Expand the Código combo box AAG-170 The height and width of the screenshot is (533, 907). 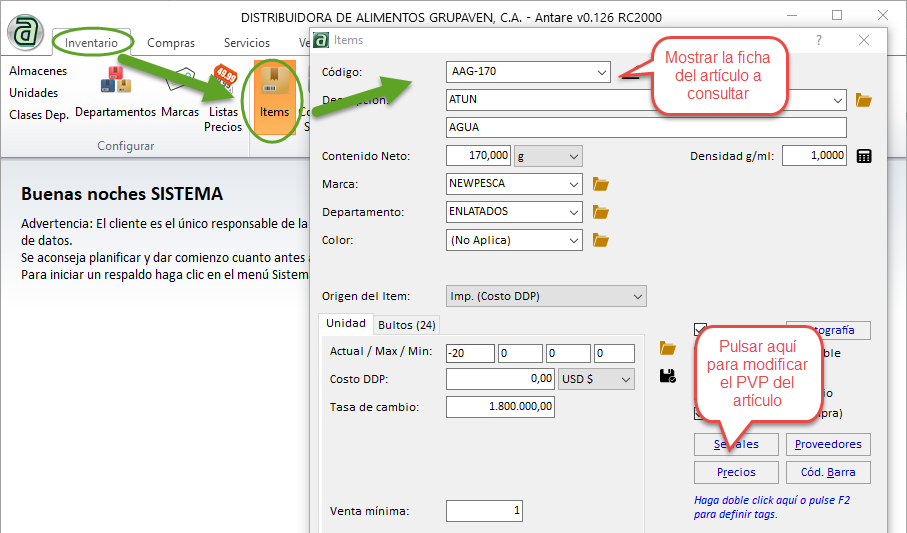pyautogui.click(x=601, y=72)
